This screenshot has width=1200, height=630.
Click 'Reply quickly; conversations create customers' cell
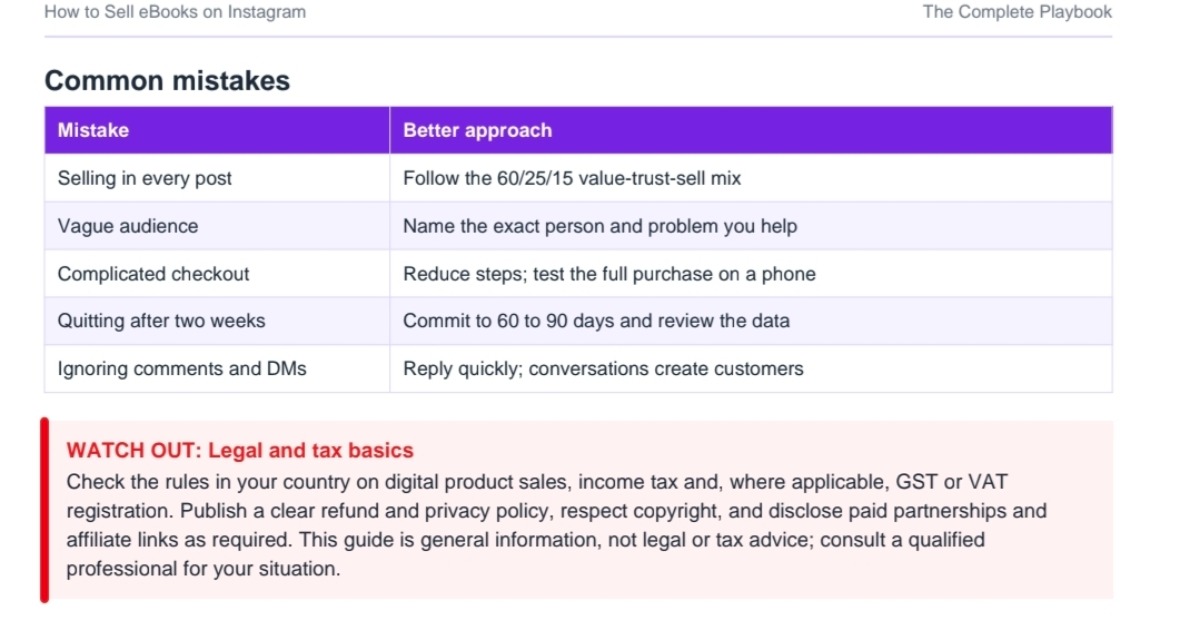(x=751, y=369)
